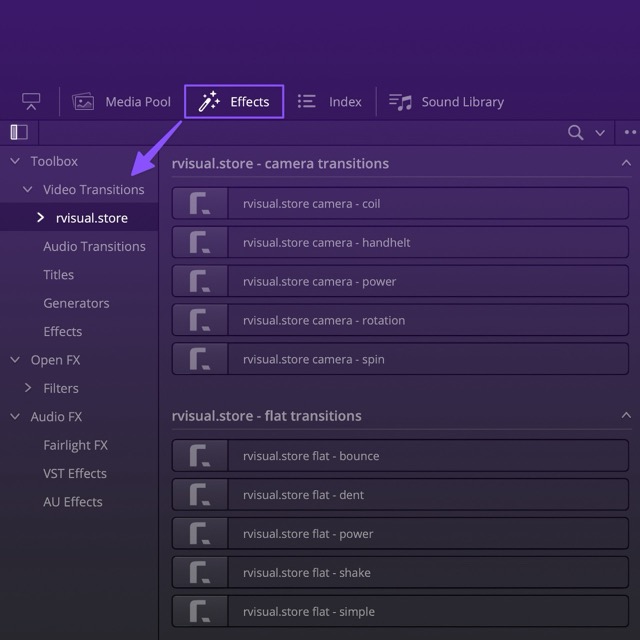Collapse the flat transitions group
The width and height of the screenshot is (640, 640).
[626, 415]
